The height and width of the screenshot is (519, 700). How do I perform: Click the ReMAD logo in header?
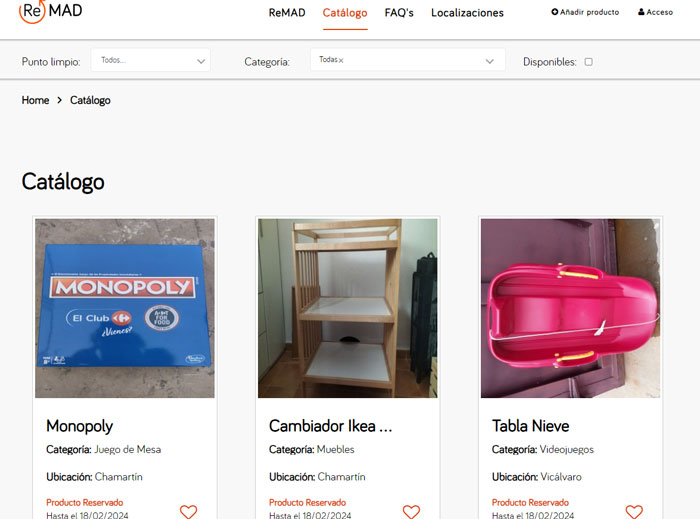[50, 11]
